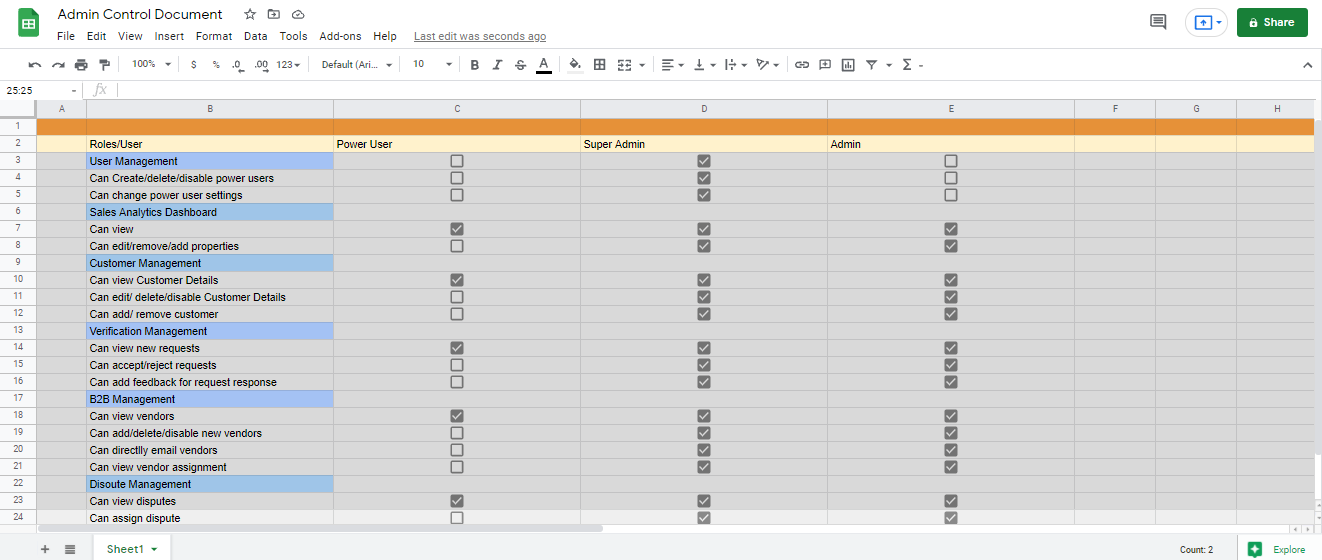Viewport: 1322px width, 560px height.
Task: Open the zoom level 100% dropdown
Action: coord(152,65)
